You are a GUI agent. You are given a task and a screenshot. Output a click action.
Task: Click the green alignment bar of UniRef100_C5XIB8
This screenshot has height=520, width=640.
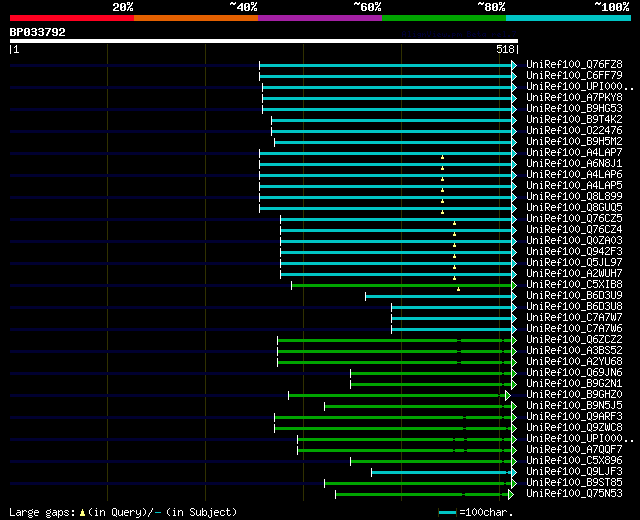coord(402,285)
